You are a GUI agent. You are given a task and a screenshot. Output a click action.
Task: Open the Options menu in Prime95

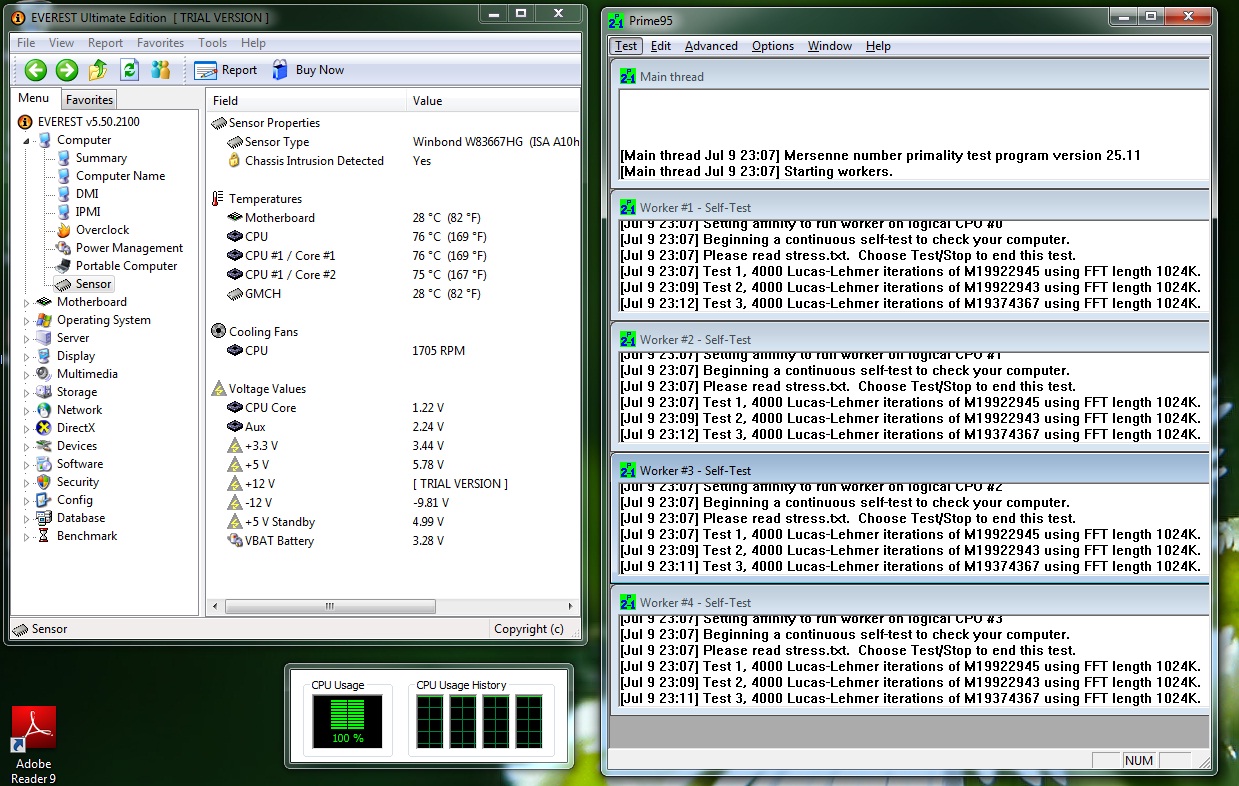(773, 46)
